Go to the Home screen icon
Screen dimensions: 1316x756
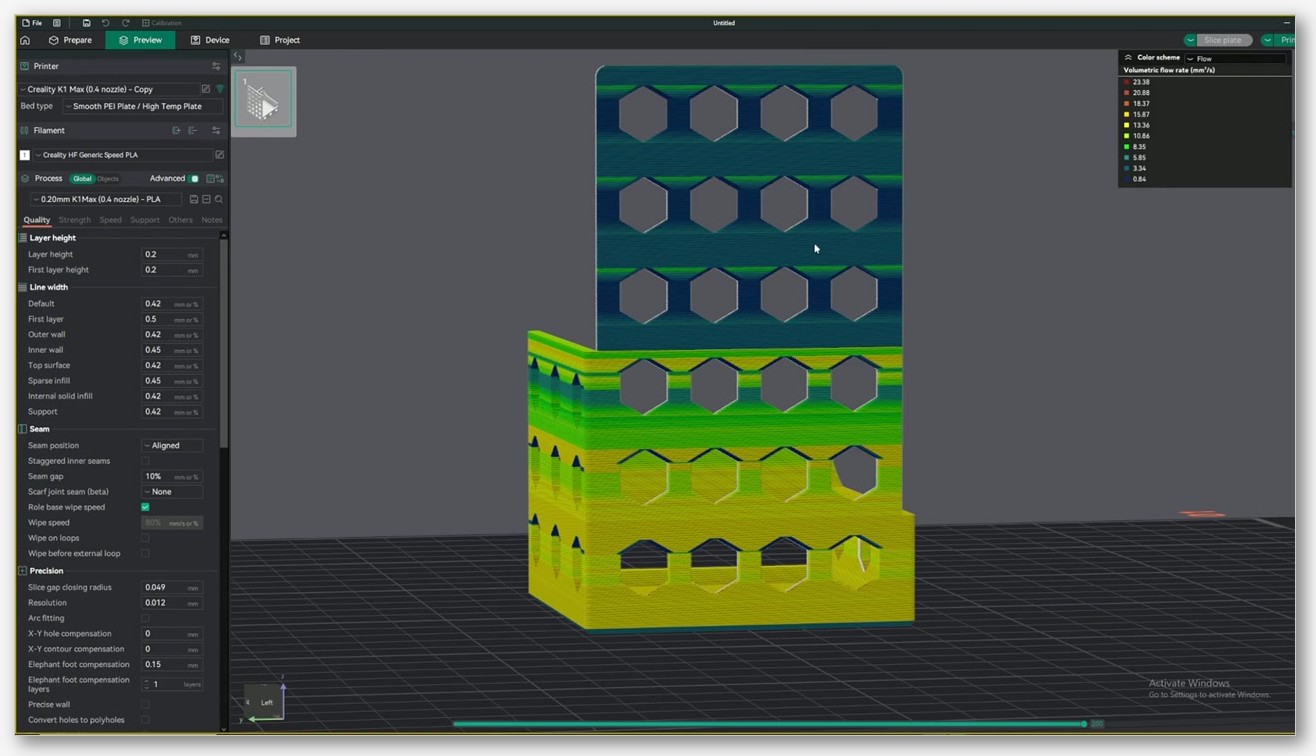click(x=25, y=40)
